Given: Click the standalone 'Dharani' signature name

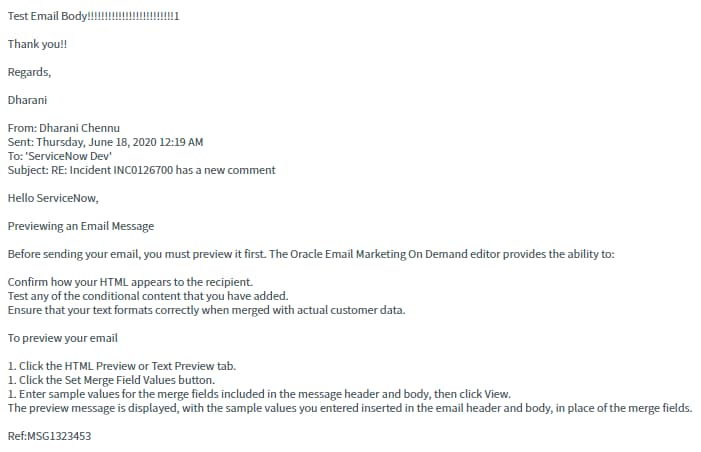Looking at the screenshot, I should (x=27, y=99).
